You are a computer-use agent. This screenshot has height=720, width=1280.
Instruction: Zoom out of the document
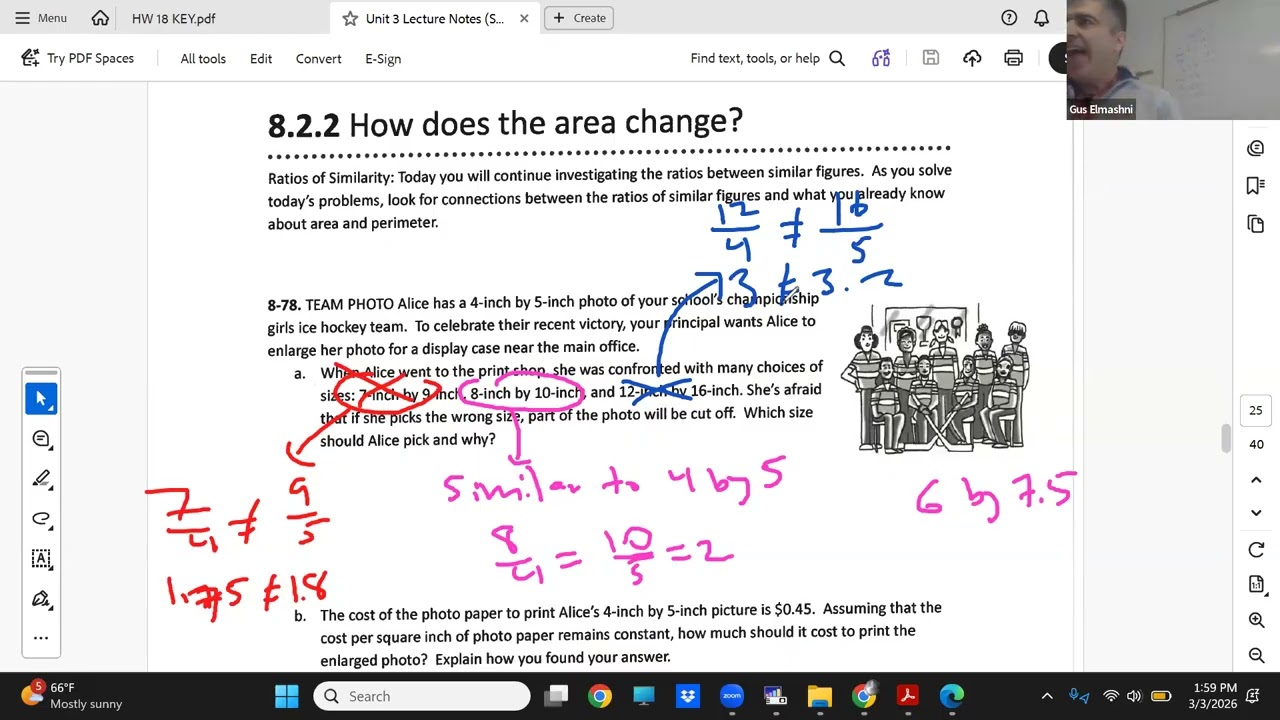coord(1256,655)
